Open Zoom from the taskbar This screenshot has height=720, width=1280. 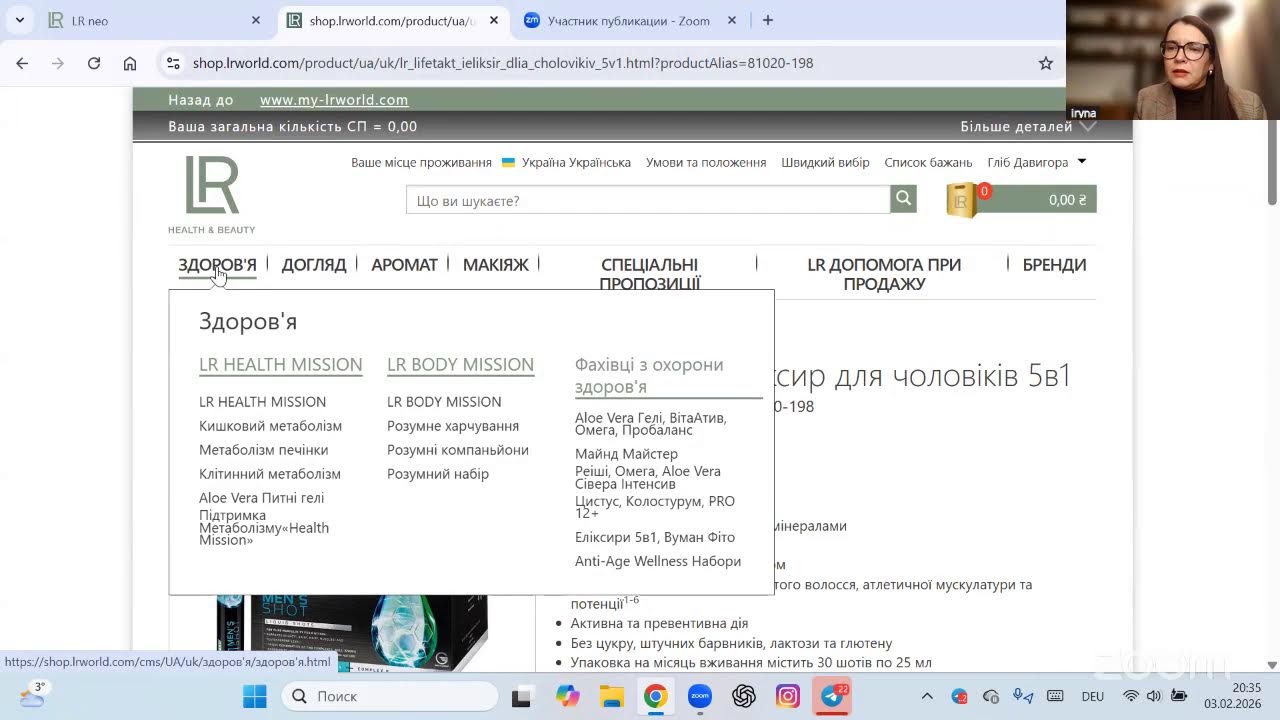coord(700,696)
